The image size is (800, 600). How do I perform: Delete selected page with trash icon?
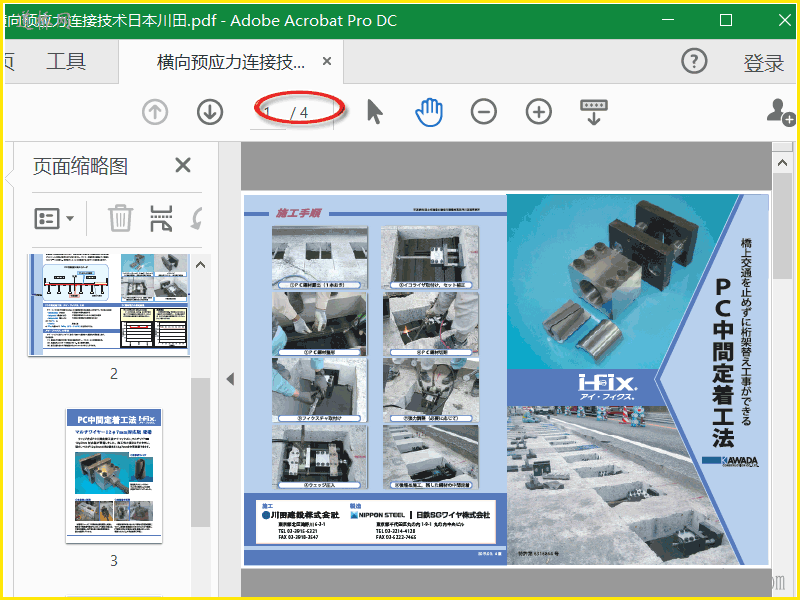[120, 218]
